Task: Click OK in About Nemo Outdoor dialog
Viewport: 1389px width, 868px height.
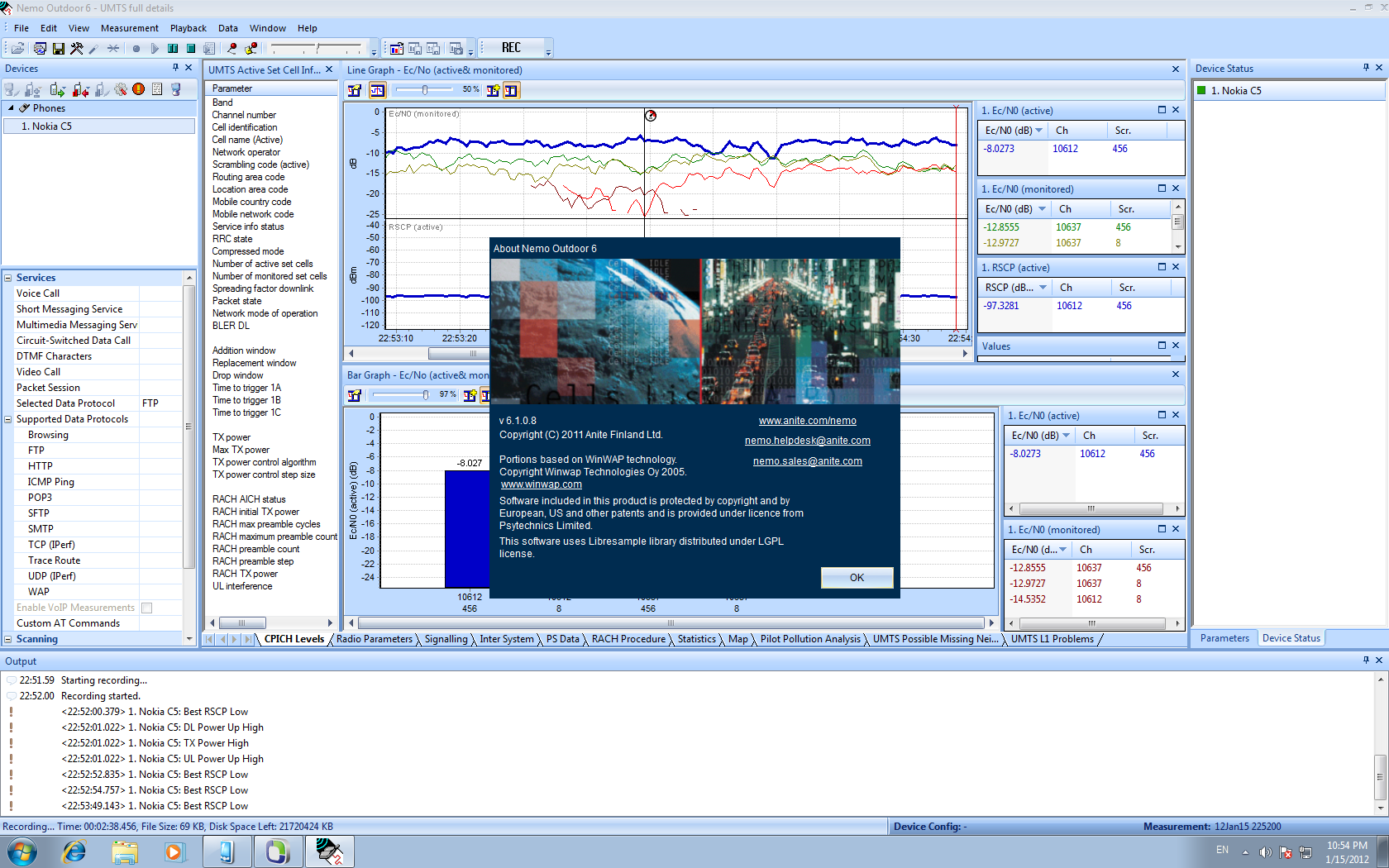Action: 857,577
